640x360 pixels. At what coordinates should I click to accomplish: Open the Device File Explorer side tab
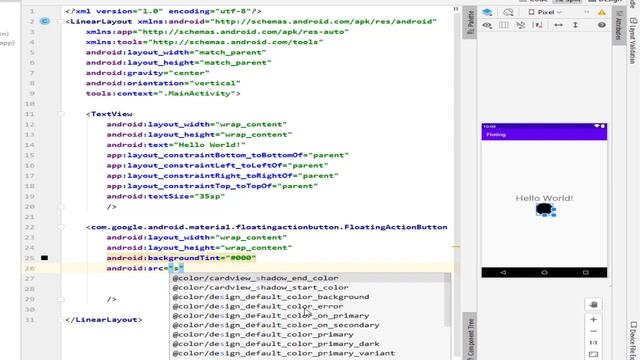633,340
